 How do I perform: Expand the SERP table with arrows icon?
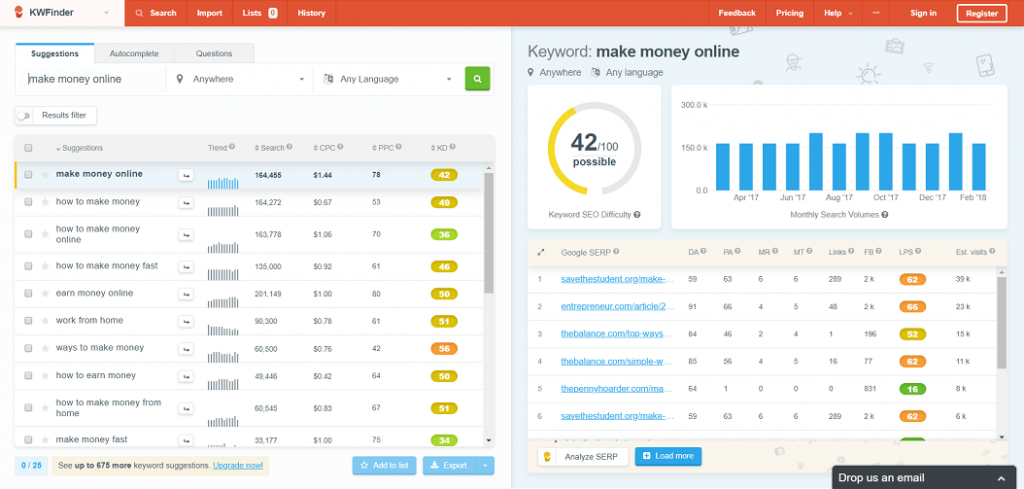coord(540,252)
